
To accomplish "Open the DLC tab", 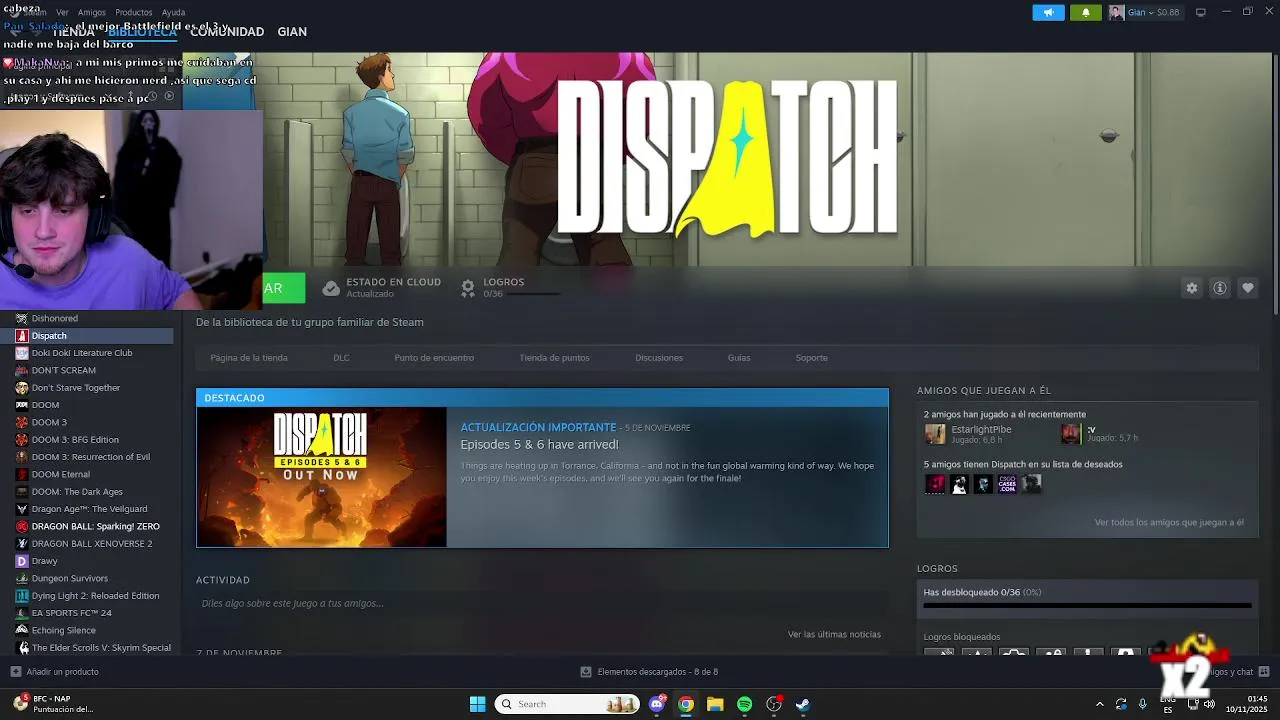I will 341,357.
